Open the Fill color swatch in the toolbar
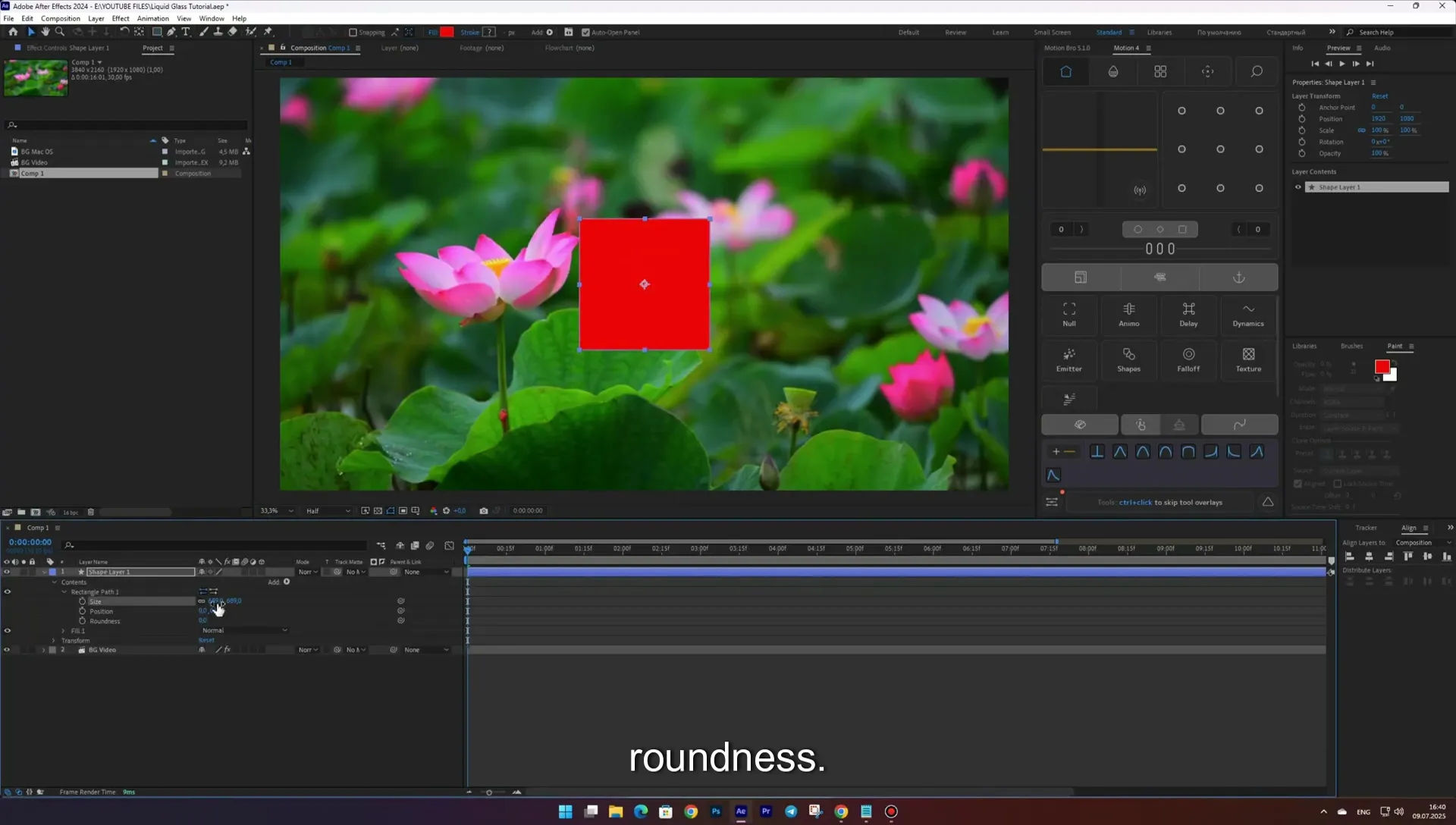Viewport: 1456px width, 825px height. (x=447, y=32)
